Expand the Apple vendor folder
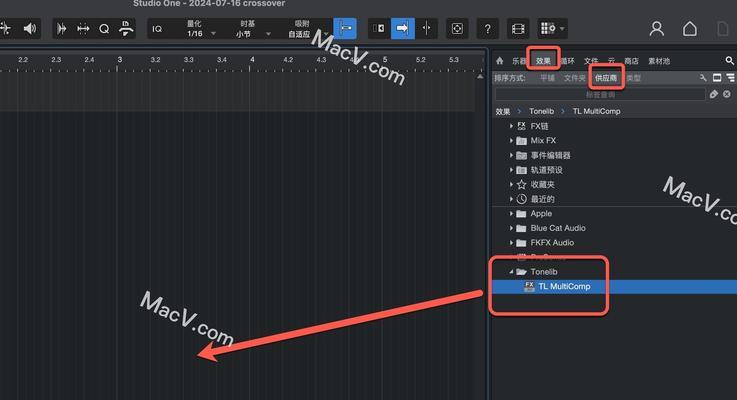The image size is (737, 400). pyautogui.click(x=511, y=213)
